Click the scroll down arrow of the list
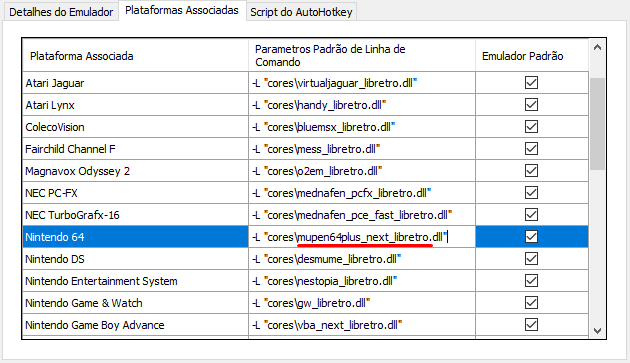This screenshot has width=630, height=363. coord(597,331)
